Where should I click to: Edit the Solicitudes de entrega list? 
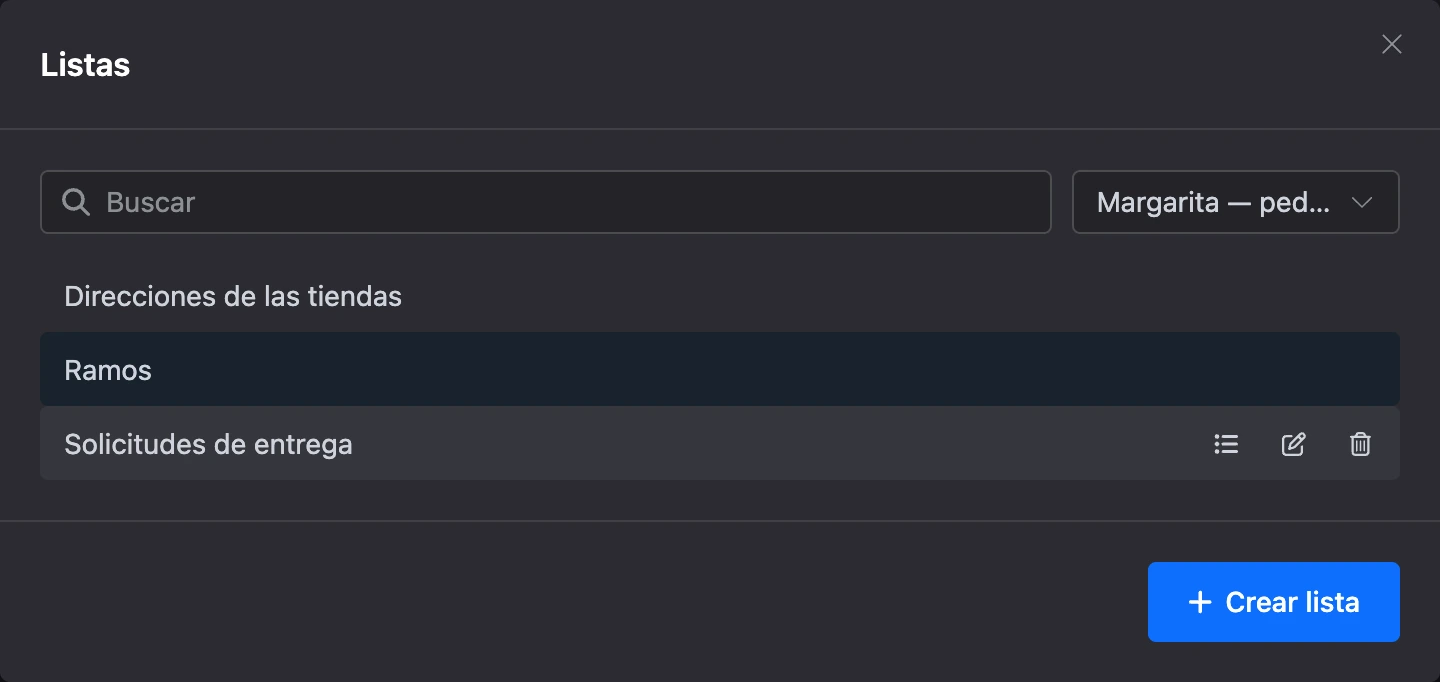click(1293, 444)
